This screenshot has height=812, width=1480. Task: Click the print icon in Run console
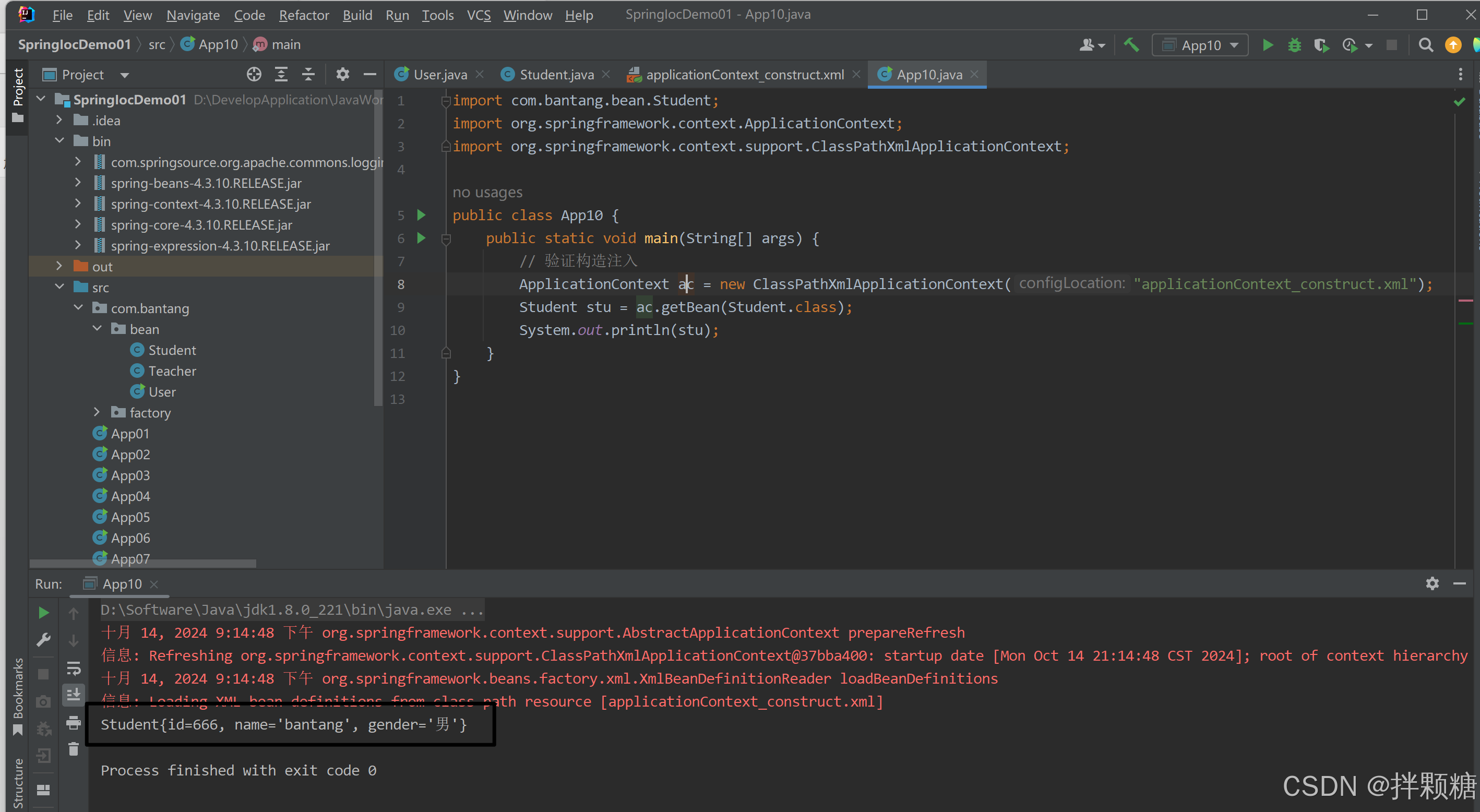(74, 722)
